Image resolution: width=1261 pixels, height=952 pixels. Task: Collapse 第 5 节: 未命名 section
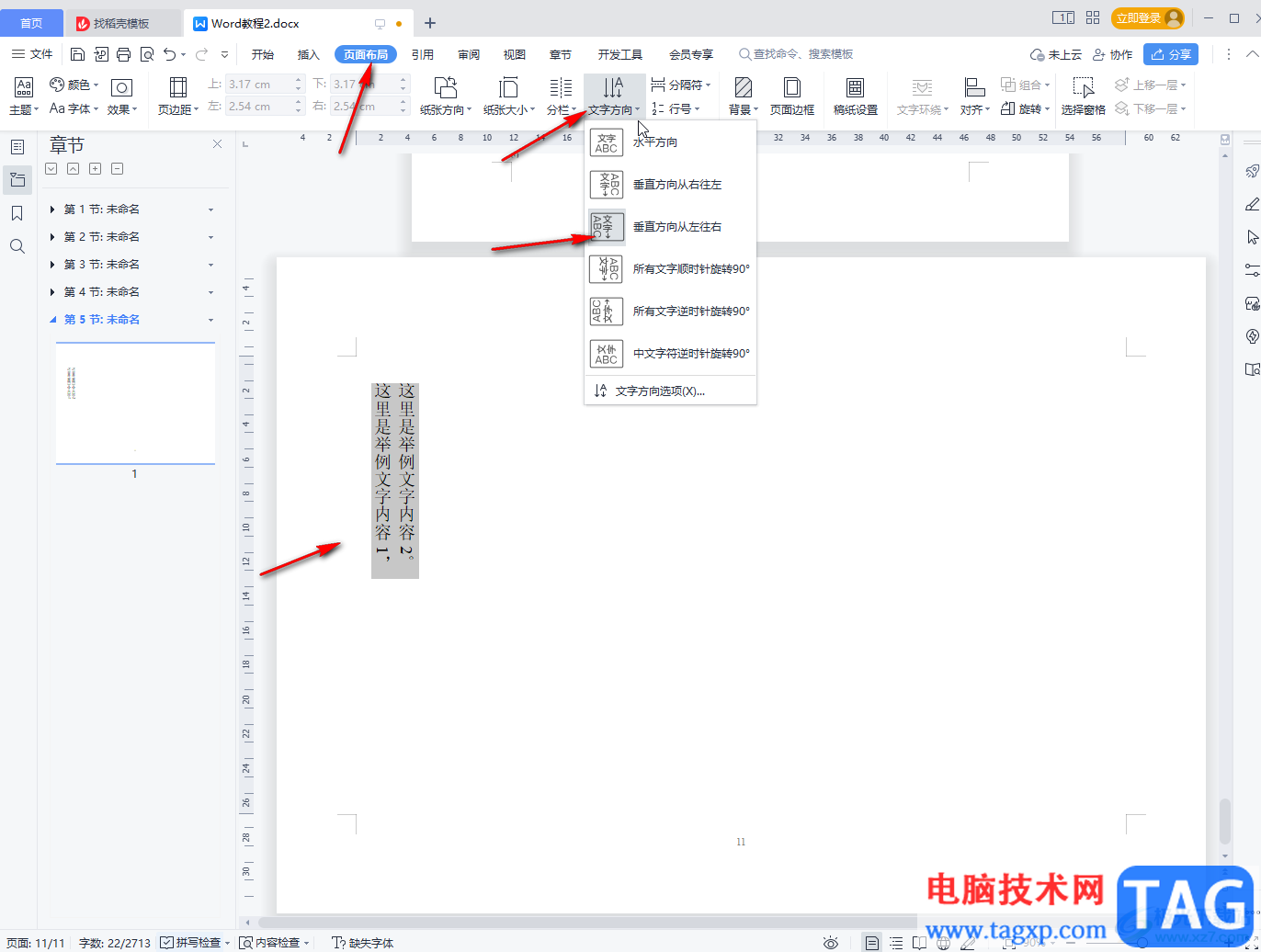click(x=52, y=320)
